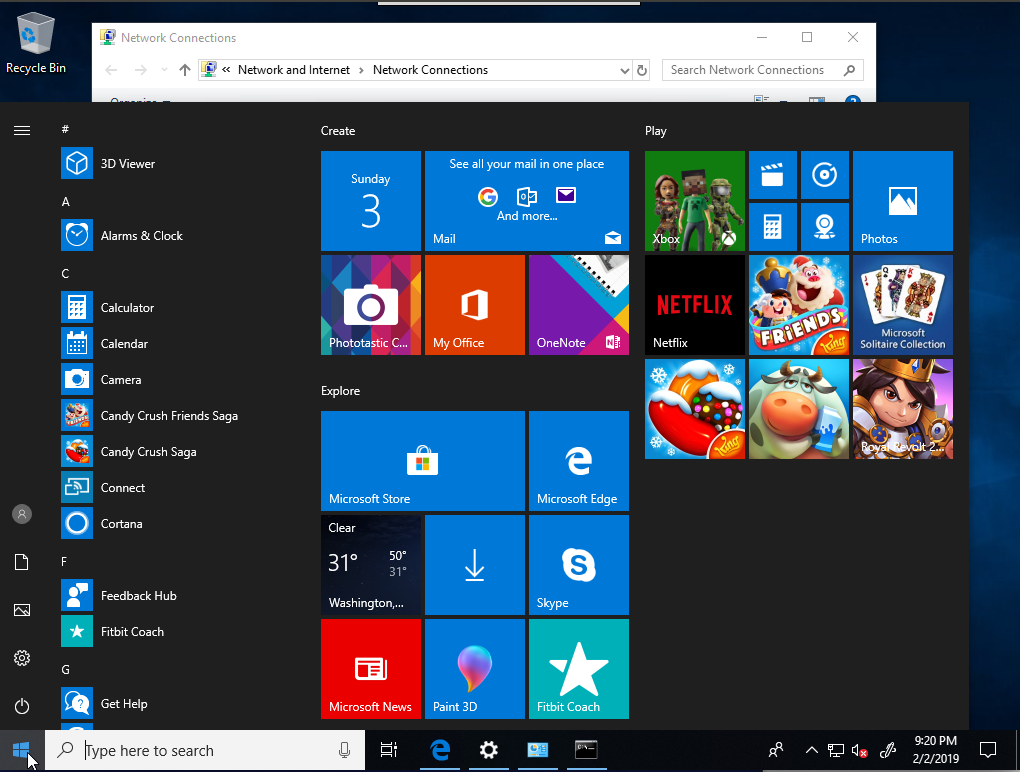Open Command Prompt on the taskbar
1020x772 pixels.
click(586, 750)
